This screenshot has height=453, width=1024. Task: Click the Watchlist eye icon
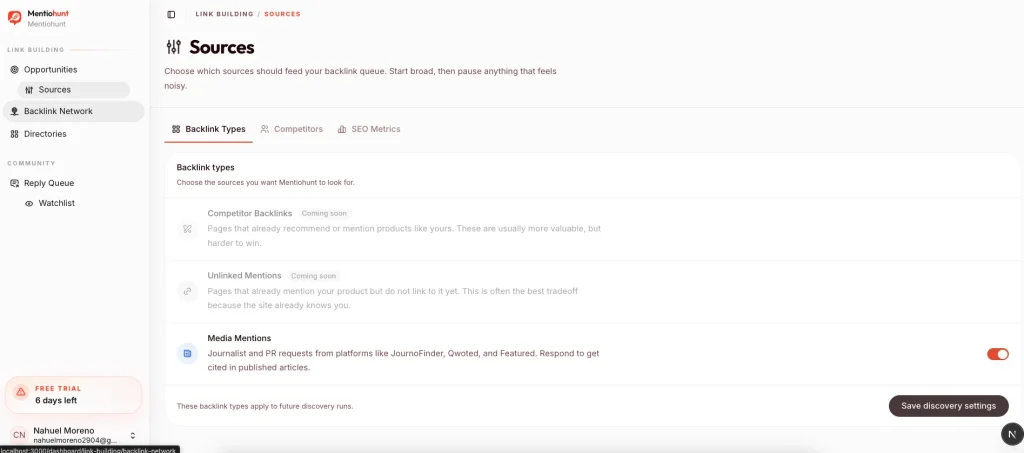tap(29, 204)
